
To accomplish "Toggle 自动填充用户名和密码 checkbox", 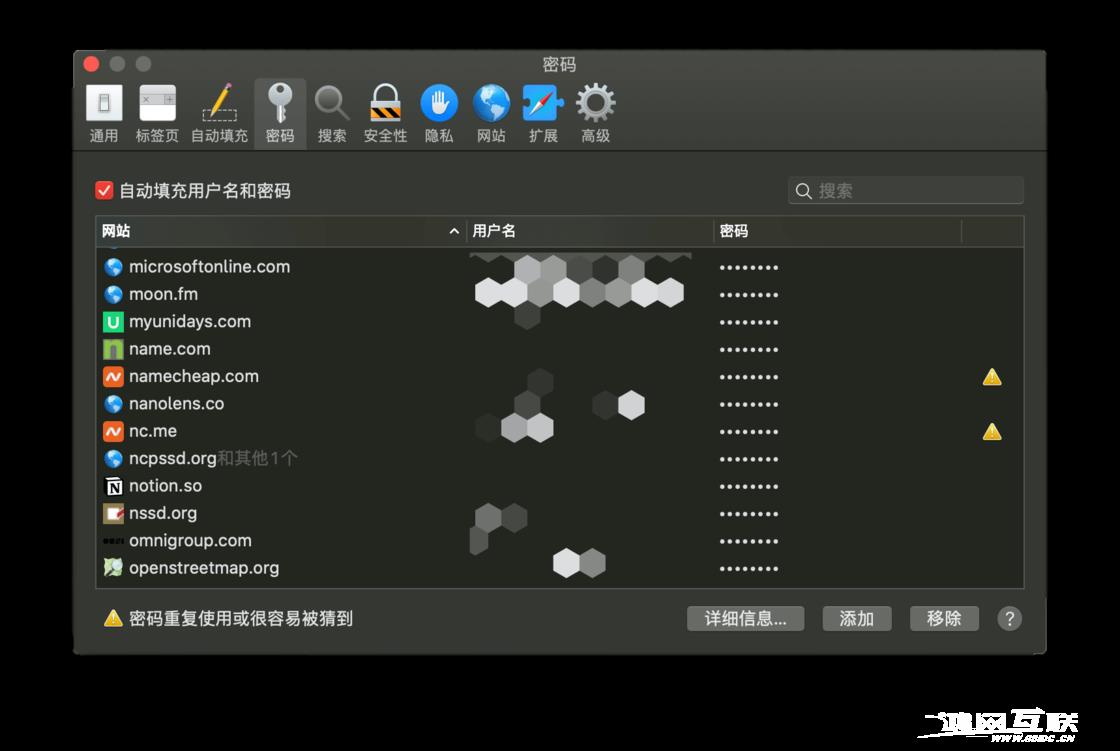I will [104, 191].
